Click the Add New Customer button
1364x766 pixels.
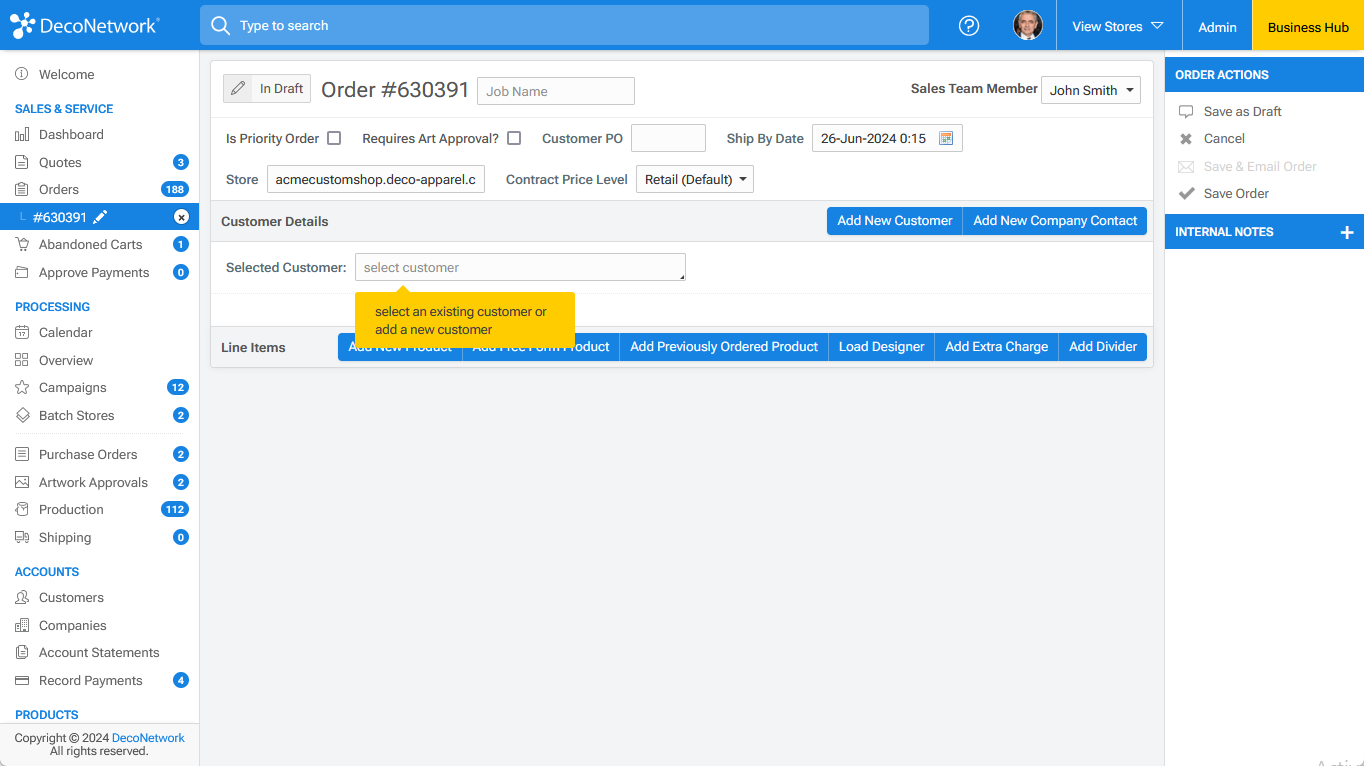pos(894,221)
